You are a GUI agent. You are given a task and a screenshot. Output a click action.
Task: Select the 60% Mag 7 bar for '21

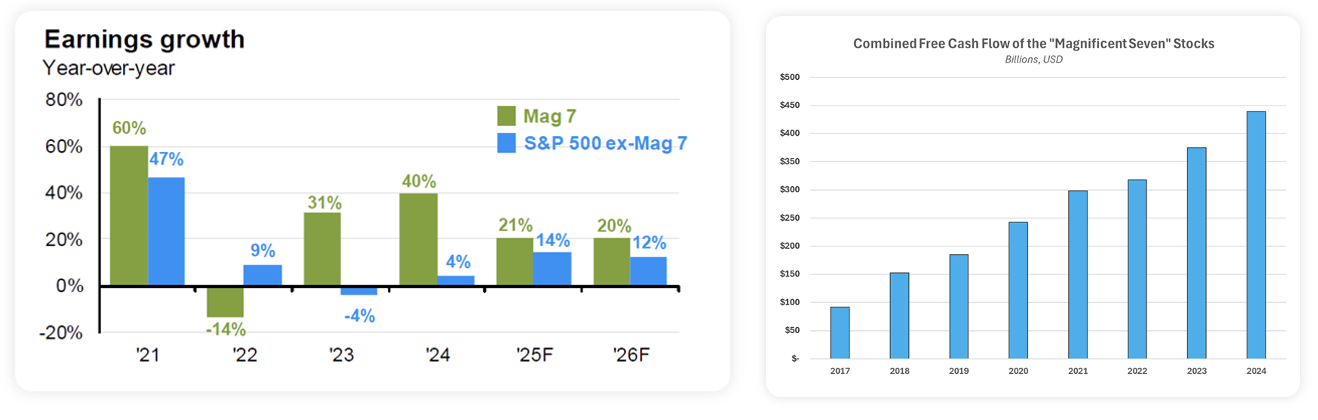129,216
